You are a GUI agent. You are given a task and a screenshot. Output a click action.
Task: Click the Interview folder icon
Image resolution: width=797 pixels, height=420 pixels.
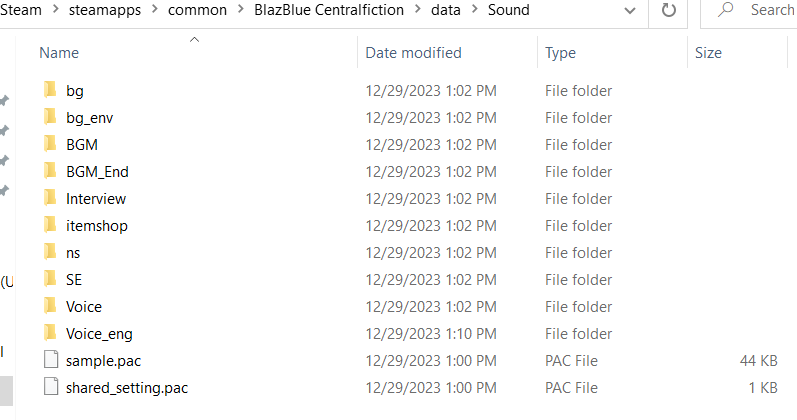pos(50,199)
